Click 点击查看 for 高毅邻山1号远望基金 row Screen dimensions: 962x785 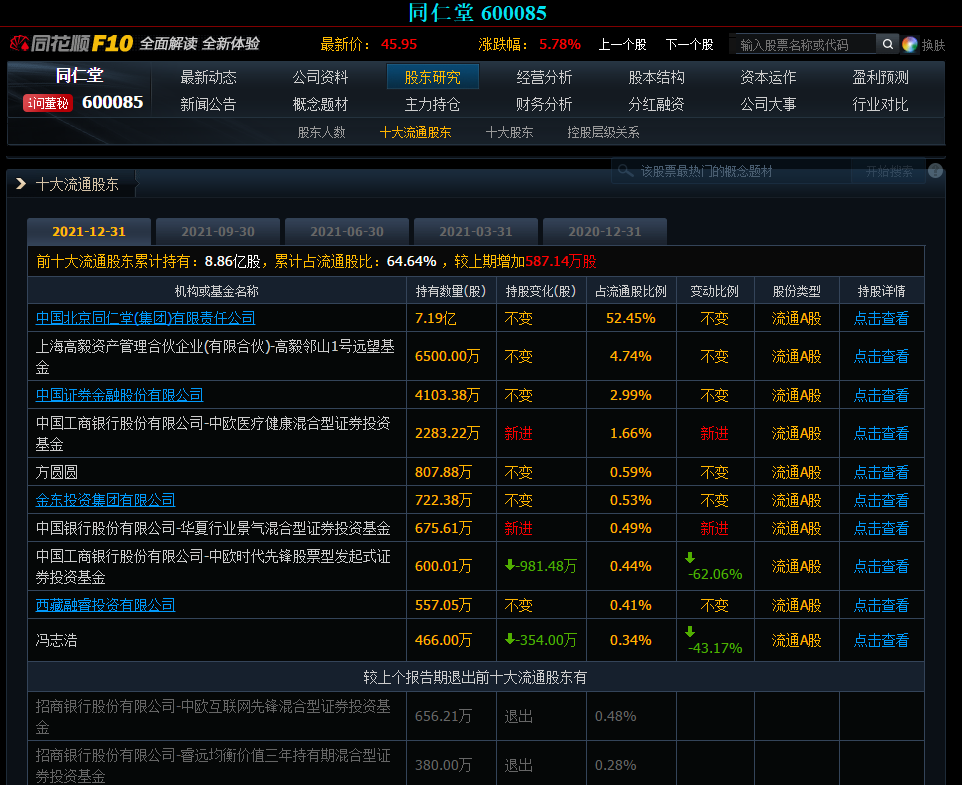click(881, 356)
